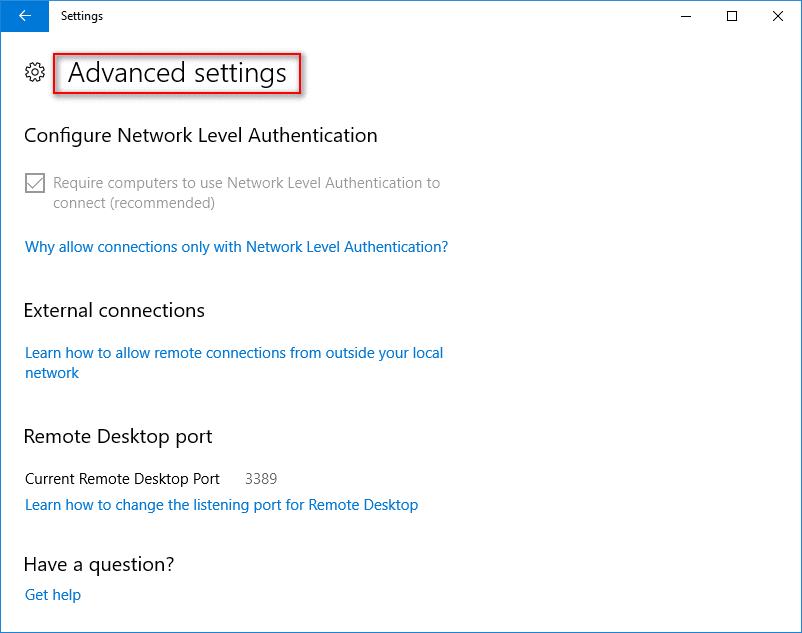Toggle the Network Level Authentication requirement checkbox

pos(34,183)
